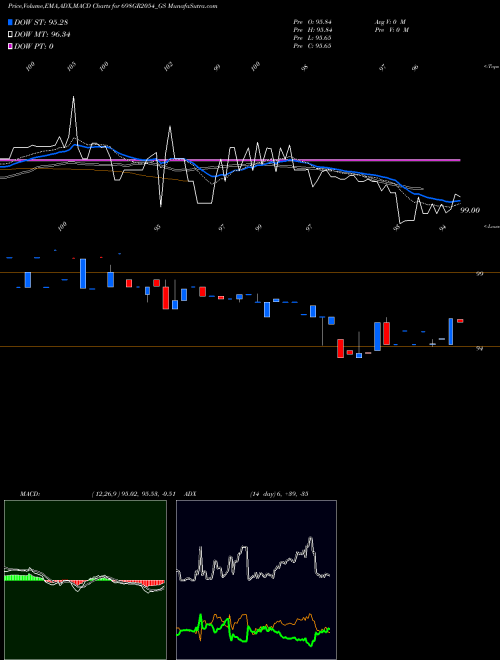Click the tallest white spike in the price line
This screenshot has width=500, height=660.
pyautogui.click(x=74, y=98)
